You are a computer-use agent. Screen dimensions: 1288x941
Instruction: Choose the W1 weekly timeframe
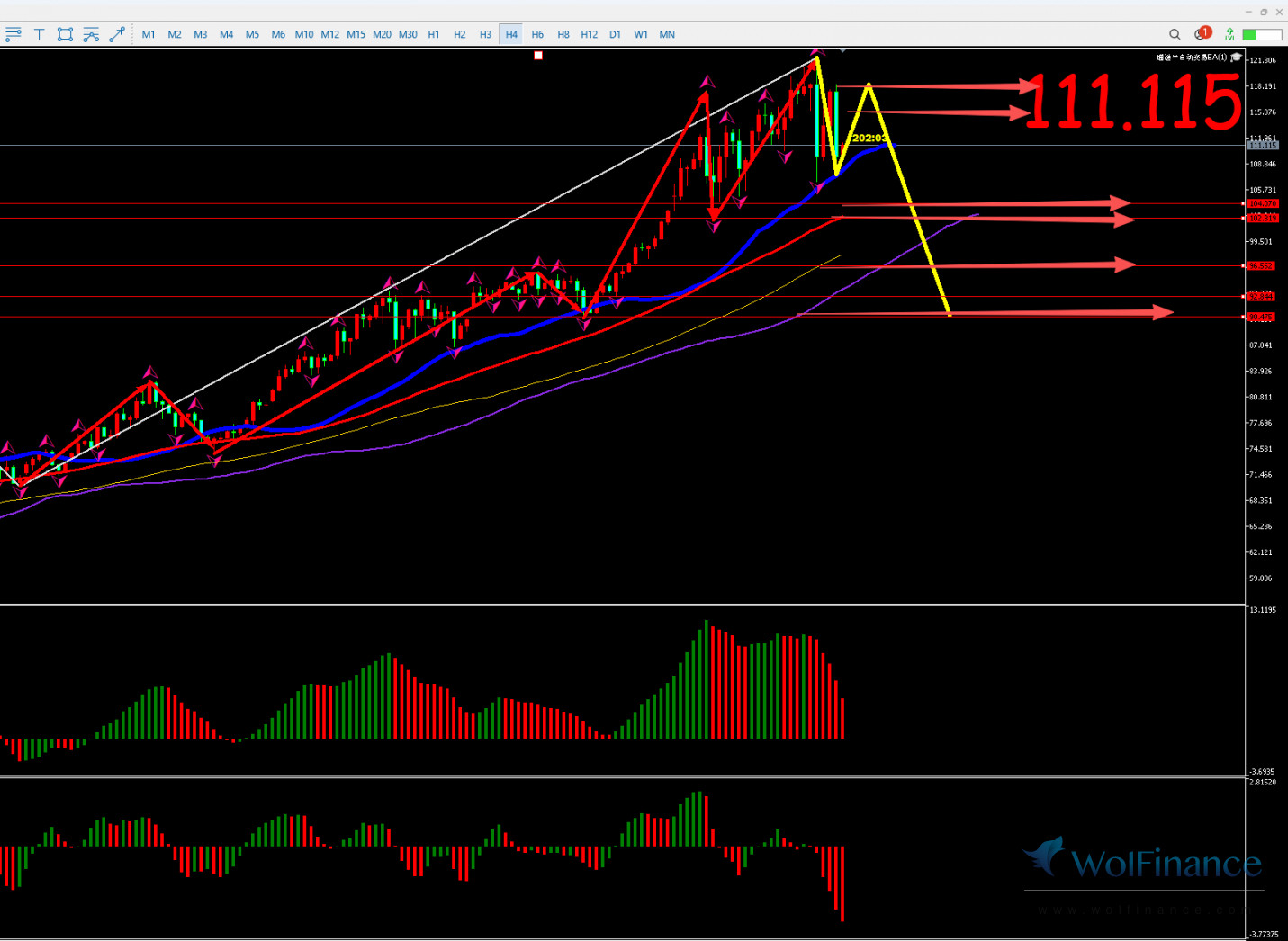[x=641, y=34]
